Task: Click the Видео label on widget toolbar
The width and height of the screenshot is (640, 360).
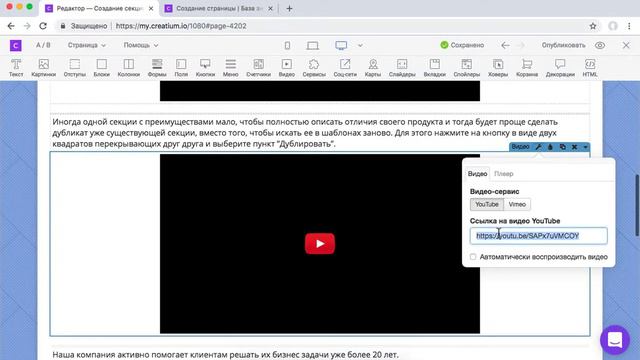Action: point(520,147)
